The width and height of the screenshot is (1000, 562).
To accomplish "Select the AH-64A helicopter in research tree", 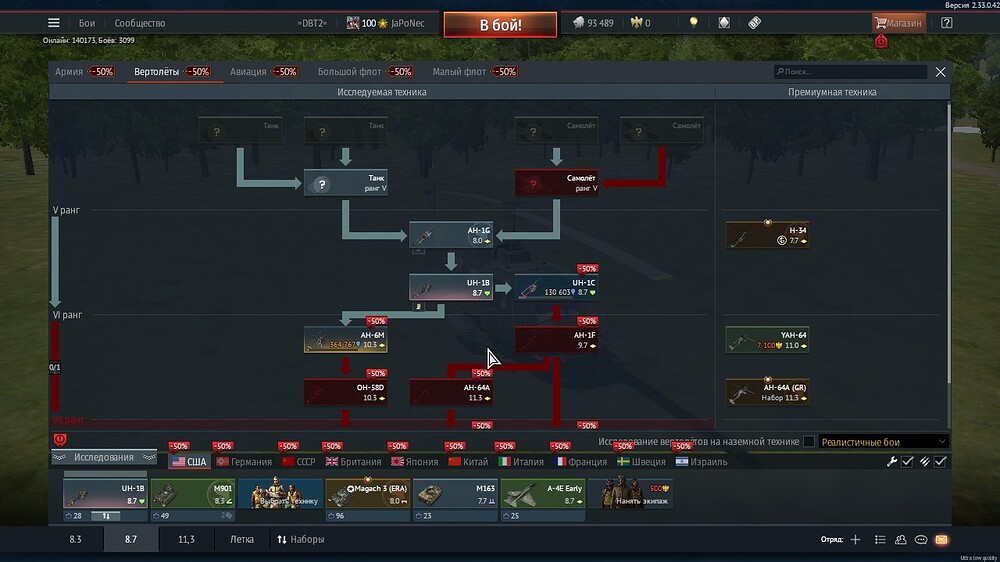I will click(451, 392).
